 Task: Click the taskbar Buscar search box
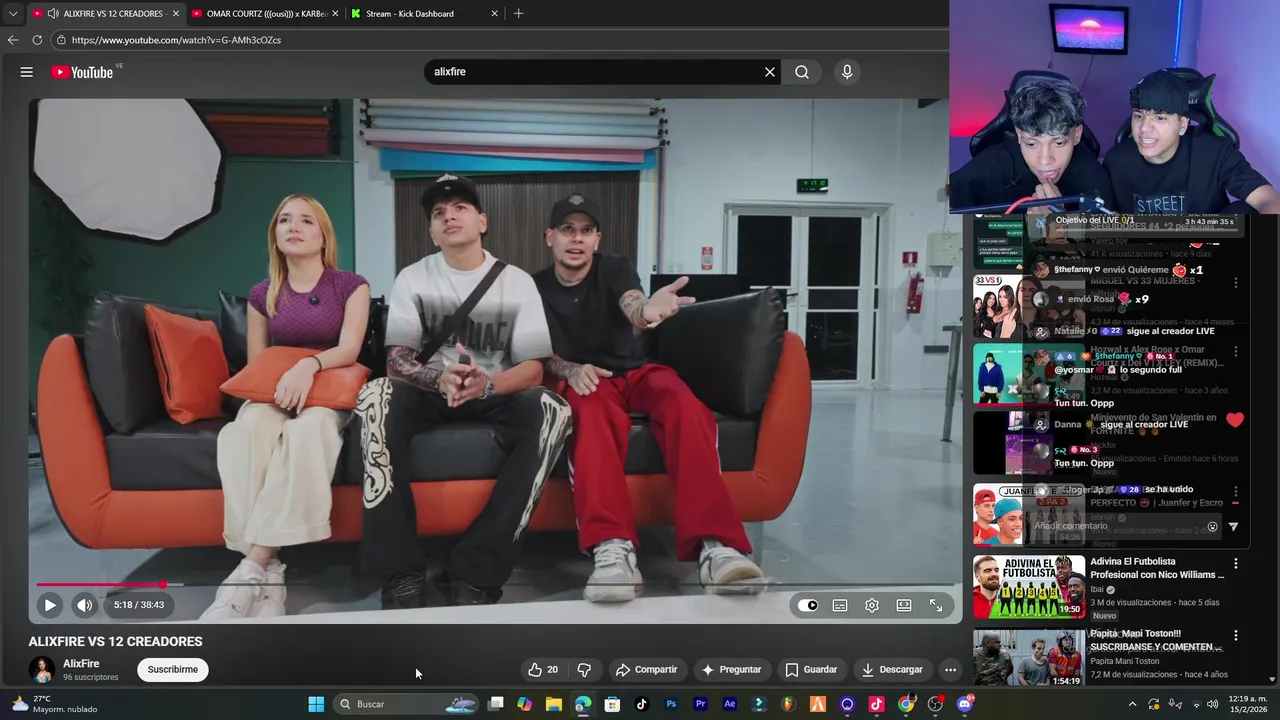click(405, 704)
